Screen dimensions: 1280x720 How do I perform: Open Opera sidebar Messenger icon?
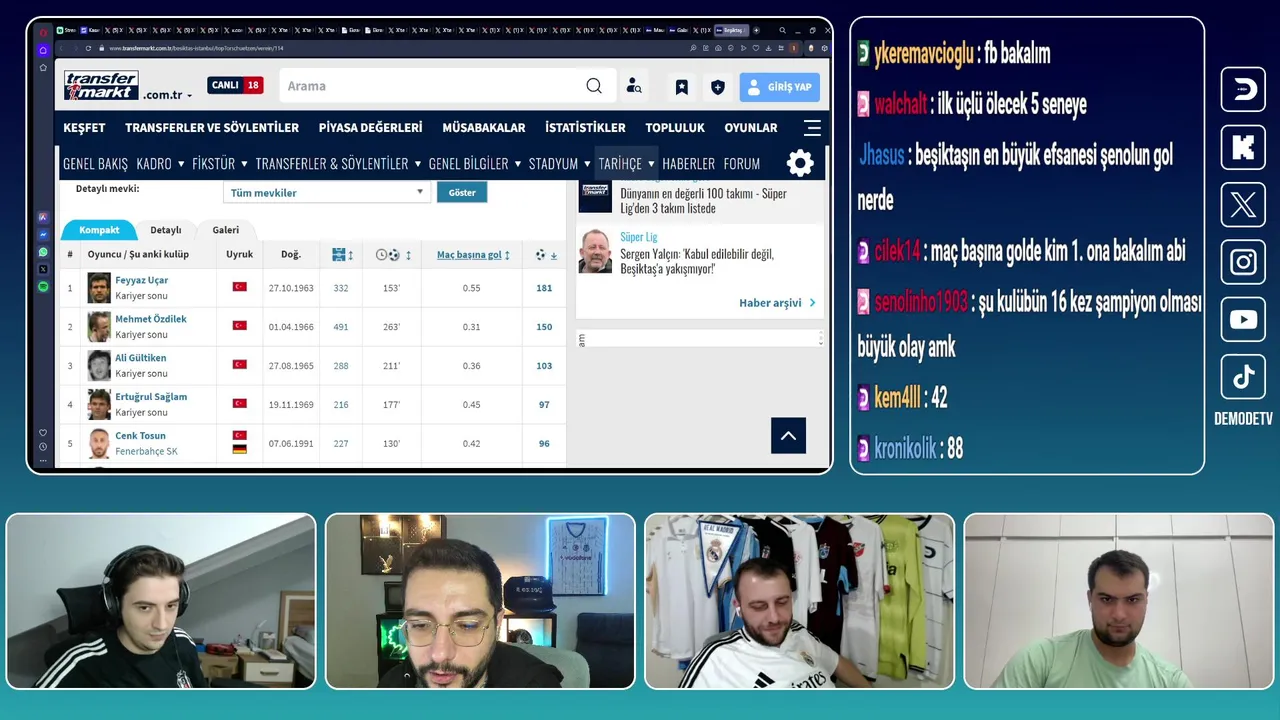(43, 234)
